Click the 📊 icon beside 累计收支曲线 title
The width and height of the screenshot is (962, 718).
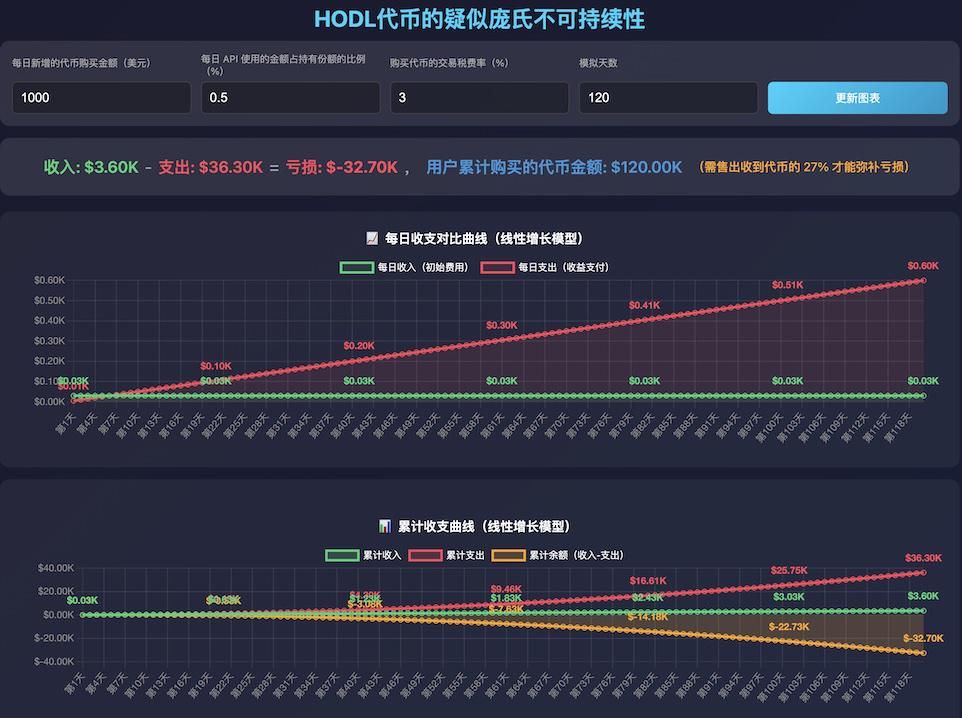385,526
